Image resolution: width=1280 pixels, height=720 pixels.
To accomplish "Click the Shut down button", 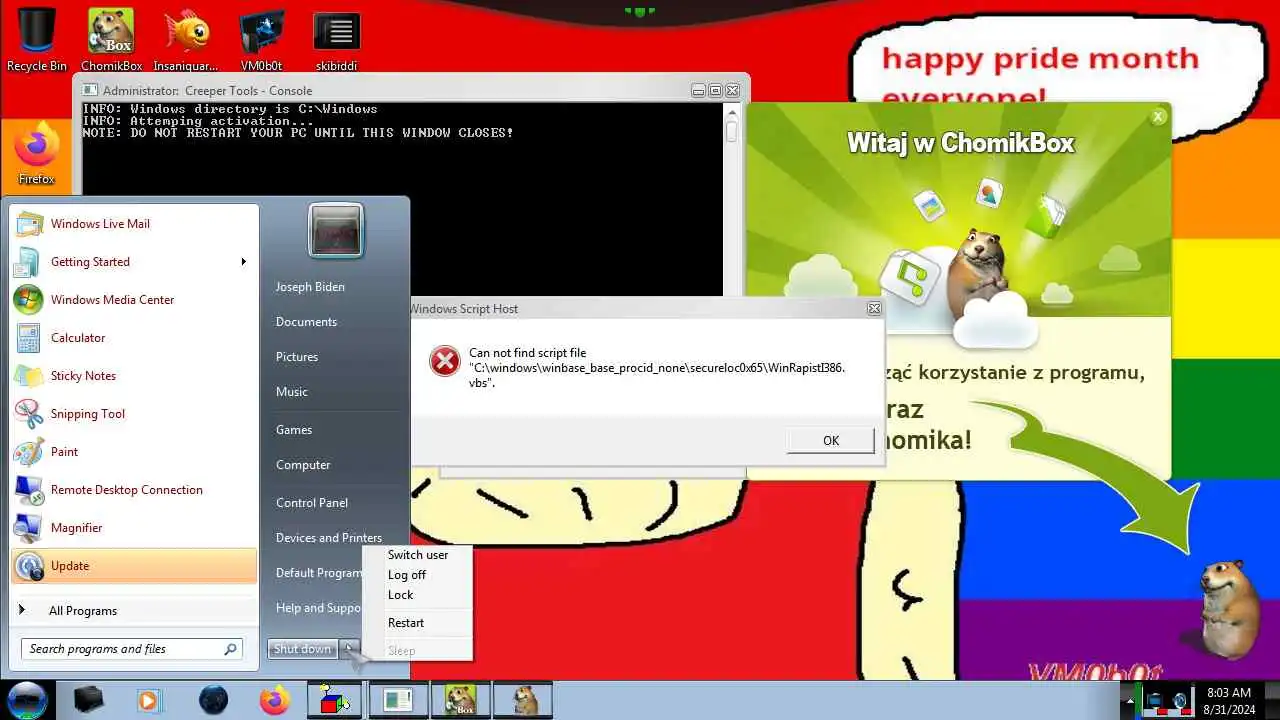I will coord(302,649).
